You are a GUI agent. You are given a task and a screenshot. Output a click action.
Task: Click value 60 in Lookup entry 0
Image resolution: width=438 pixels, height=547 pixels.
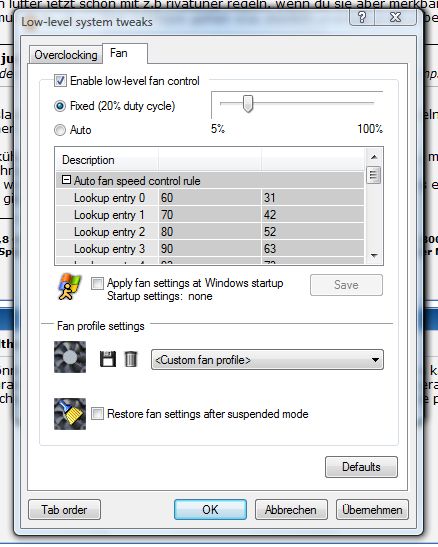click(x=167, y=198)
